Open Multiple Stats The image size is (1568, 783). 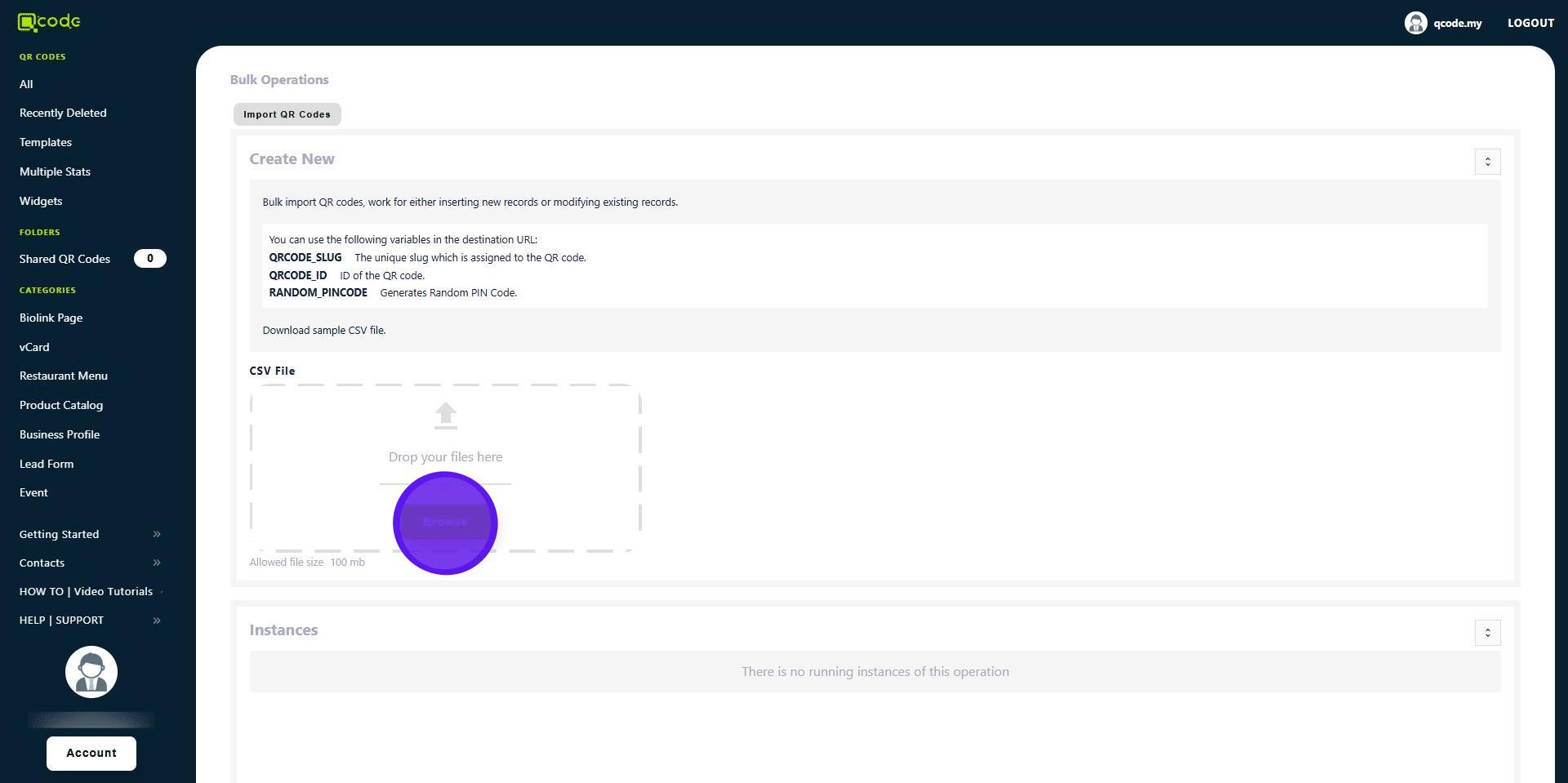click(55, 171)
